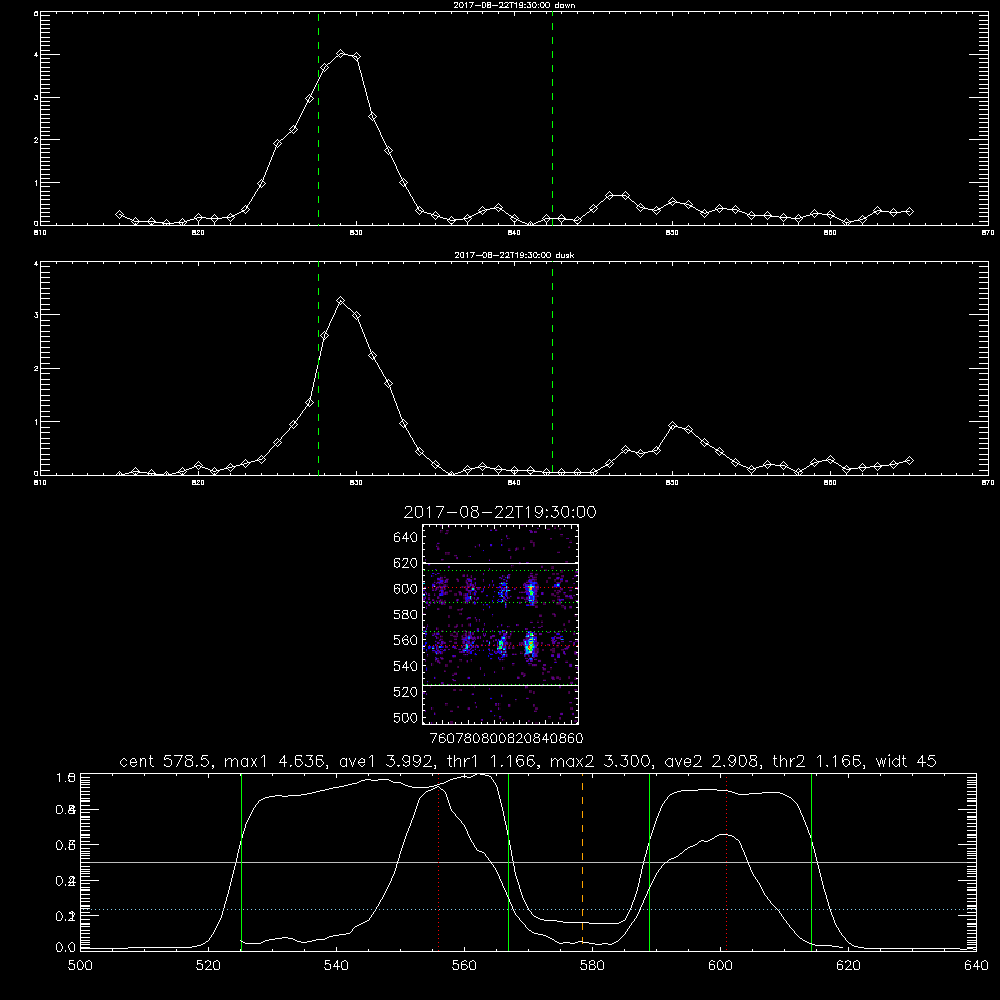Click the 'ave2 2.908' value in the bottom title

pos(712,761)
